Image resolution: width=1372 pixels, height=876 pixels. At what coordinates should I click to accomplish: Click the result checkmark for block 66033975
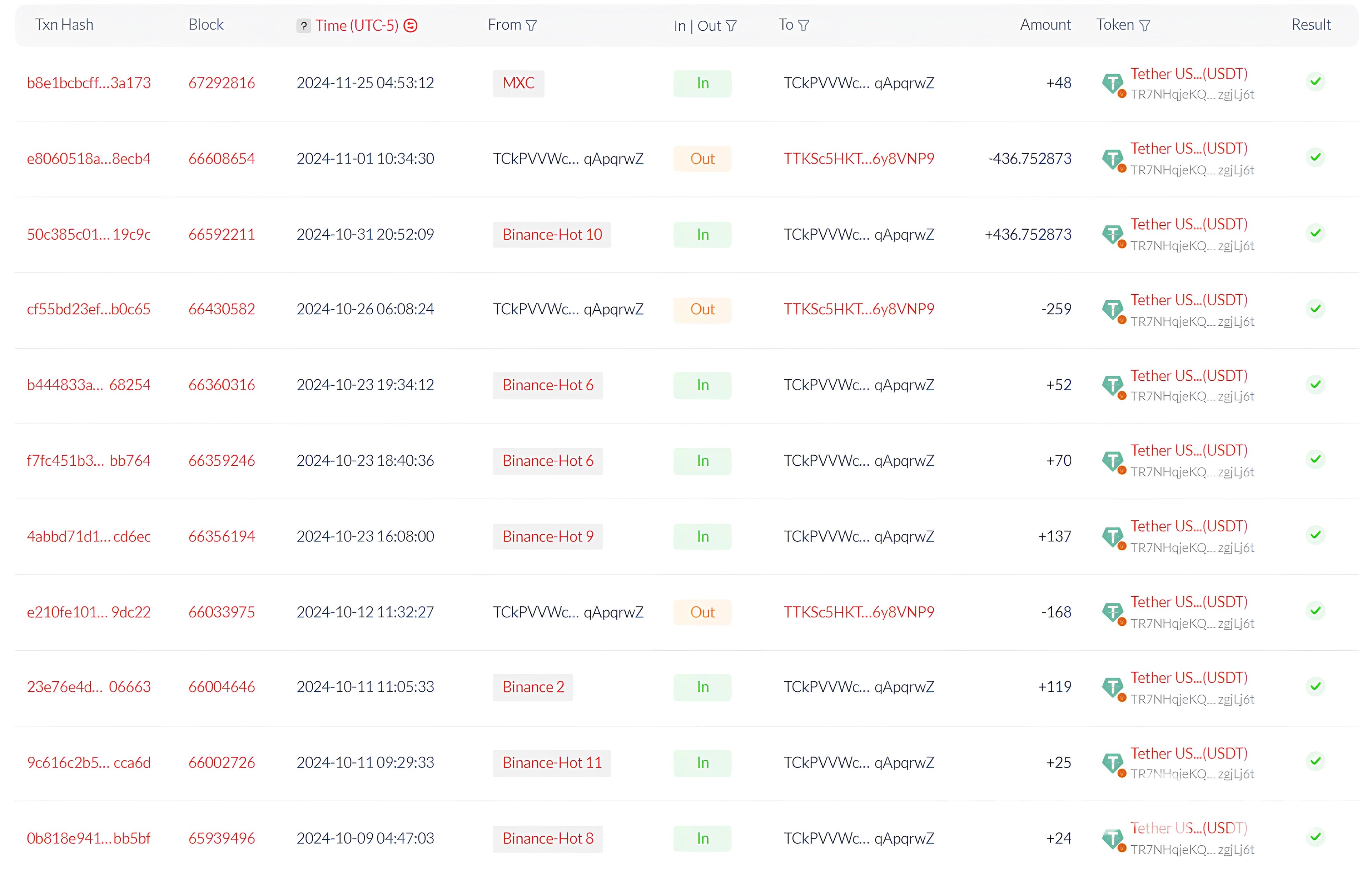1315,611
